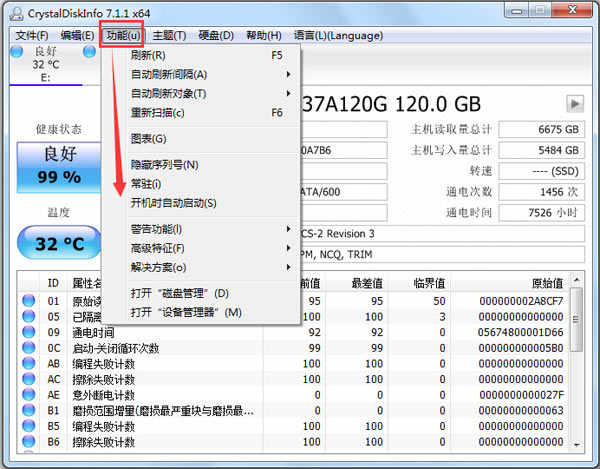Screen dimensions: 600x469
Task: Select the 磨损范围增量 attribute row
Action: tap(294, 410)
